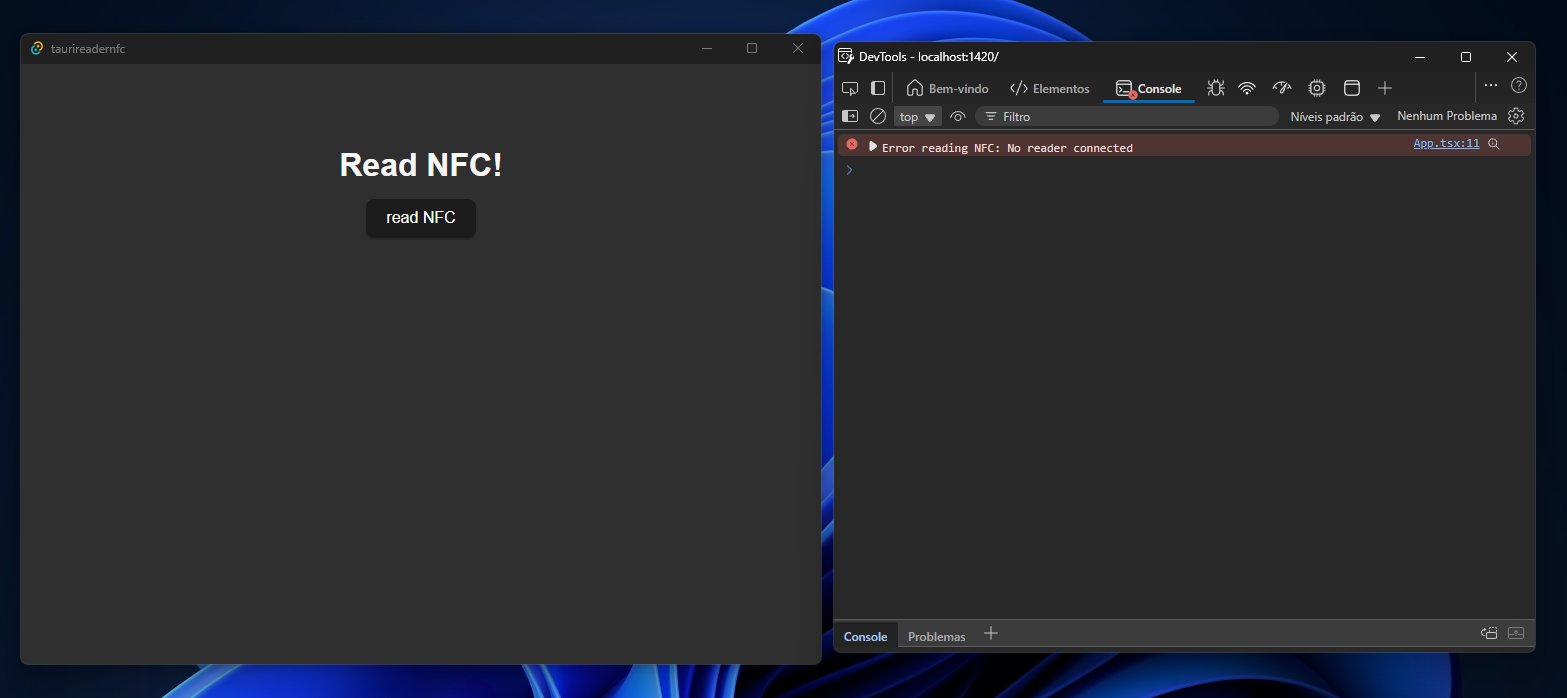Add more tools with the top plus icon
This screenshot has width=1567, height=698.
tap(1385, 88)
